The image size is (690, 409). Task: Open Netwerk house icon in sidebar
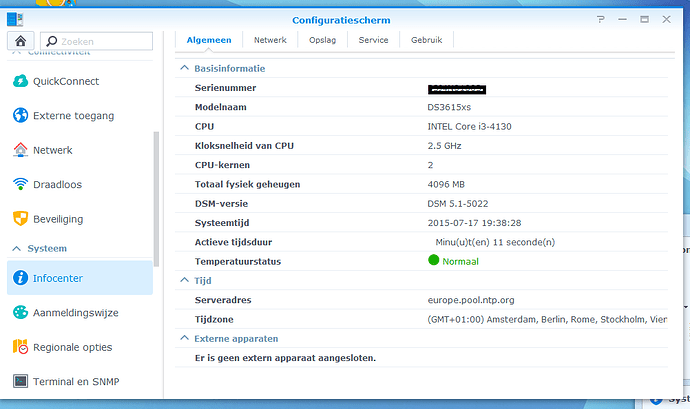click(x=20, y=150)
